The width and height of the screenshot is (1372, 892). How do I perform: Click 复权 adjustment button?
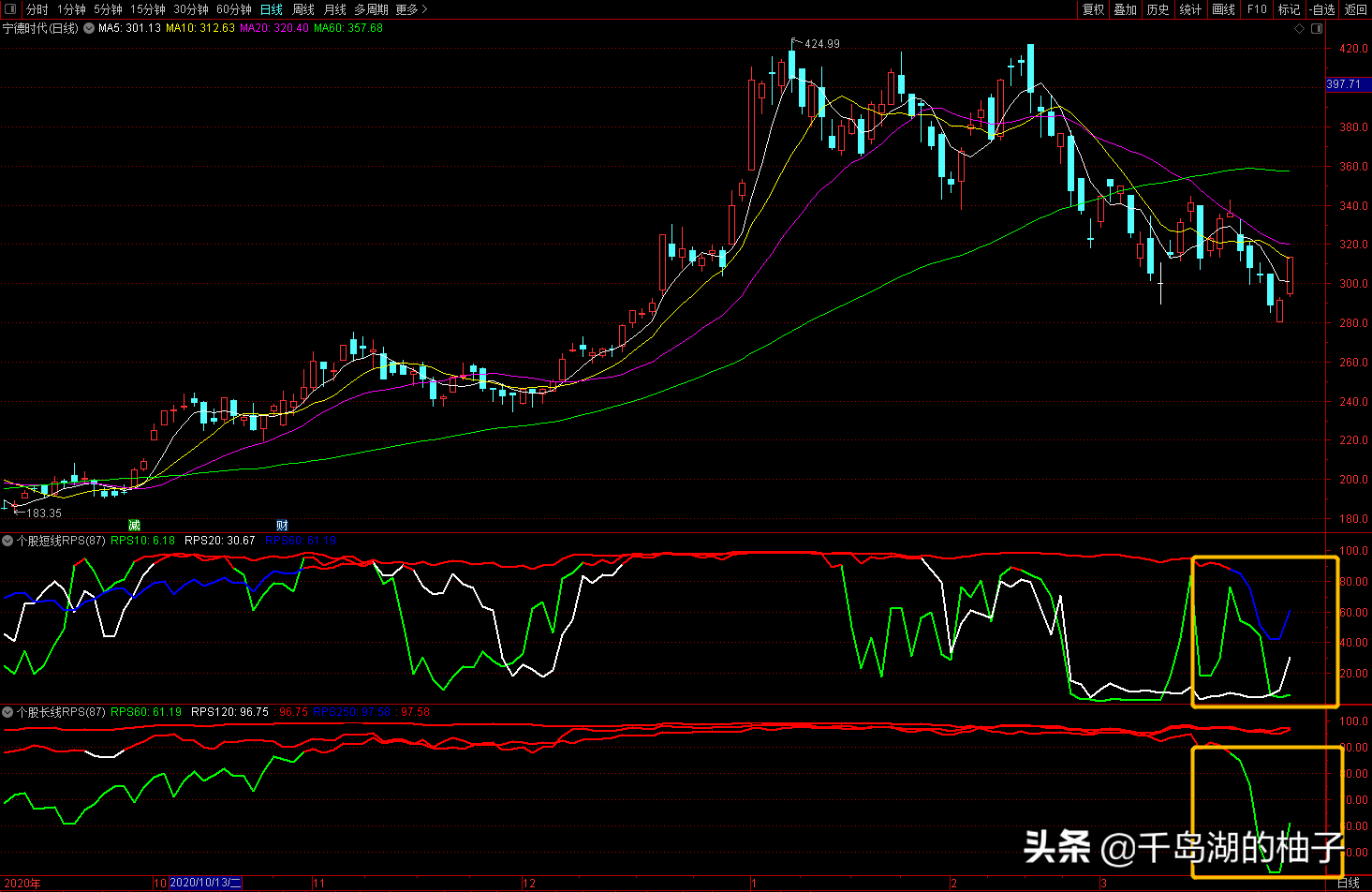point(1093,9)
